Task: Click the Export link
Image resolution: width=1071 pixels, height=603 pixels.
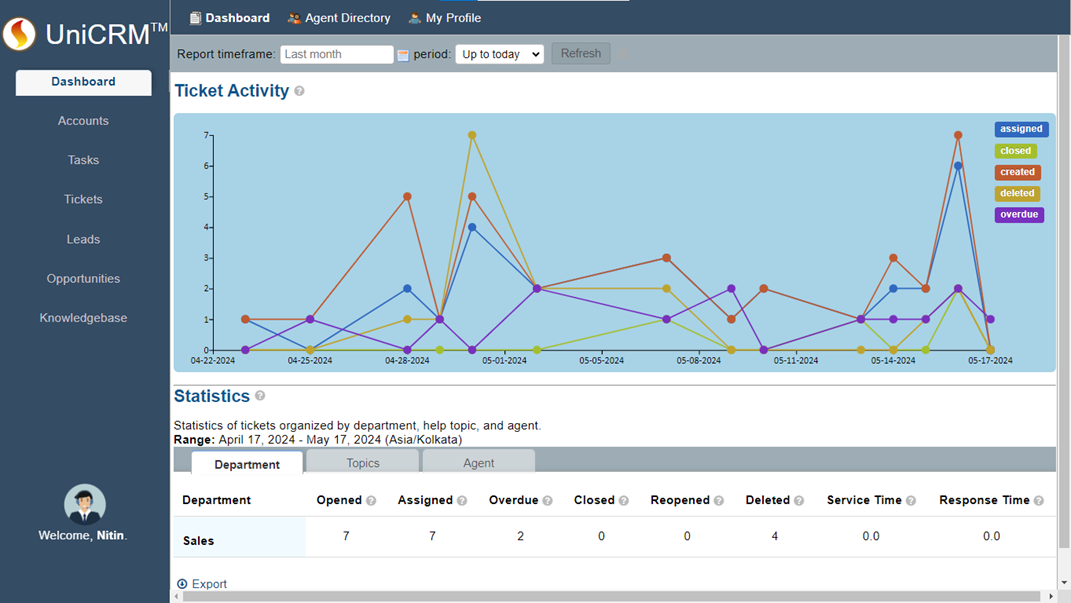Action: (208, 584)
